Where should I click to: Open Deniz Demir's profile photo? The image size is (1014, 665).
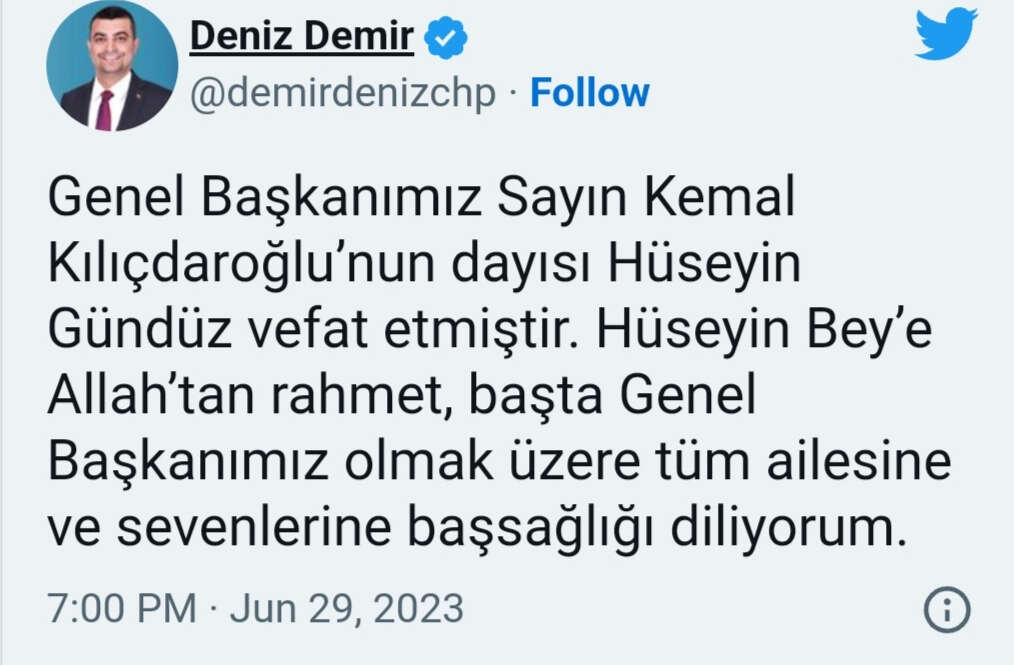pos(112,67)
